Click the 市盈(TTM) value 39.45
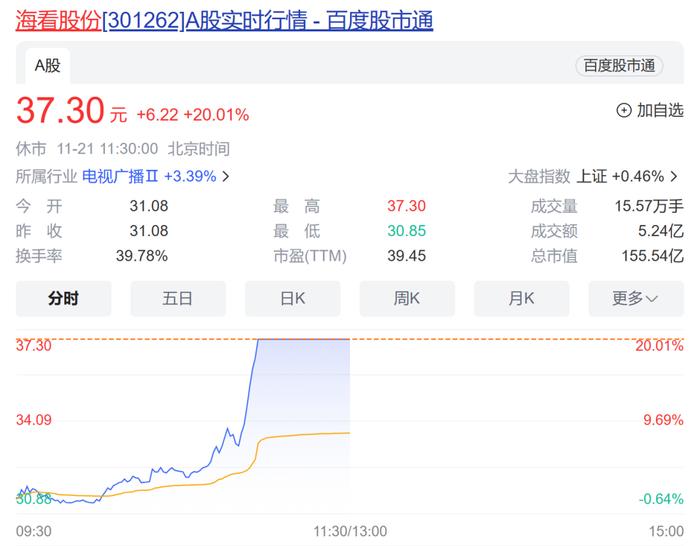 coord(406,256)
